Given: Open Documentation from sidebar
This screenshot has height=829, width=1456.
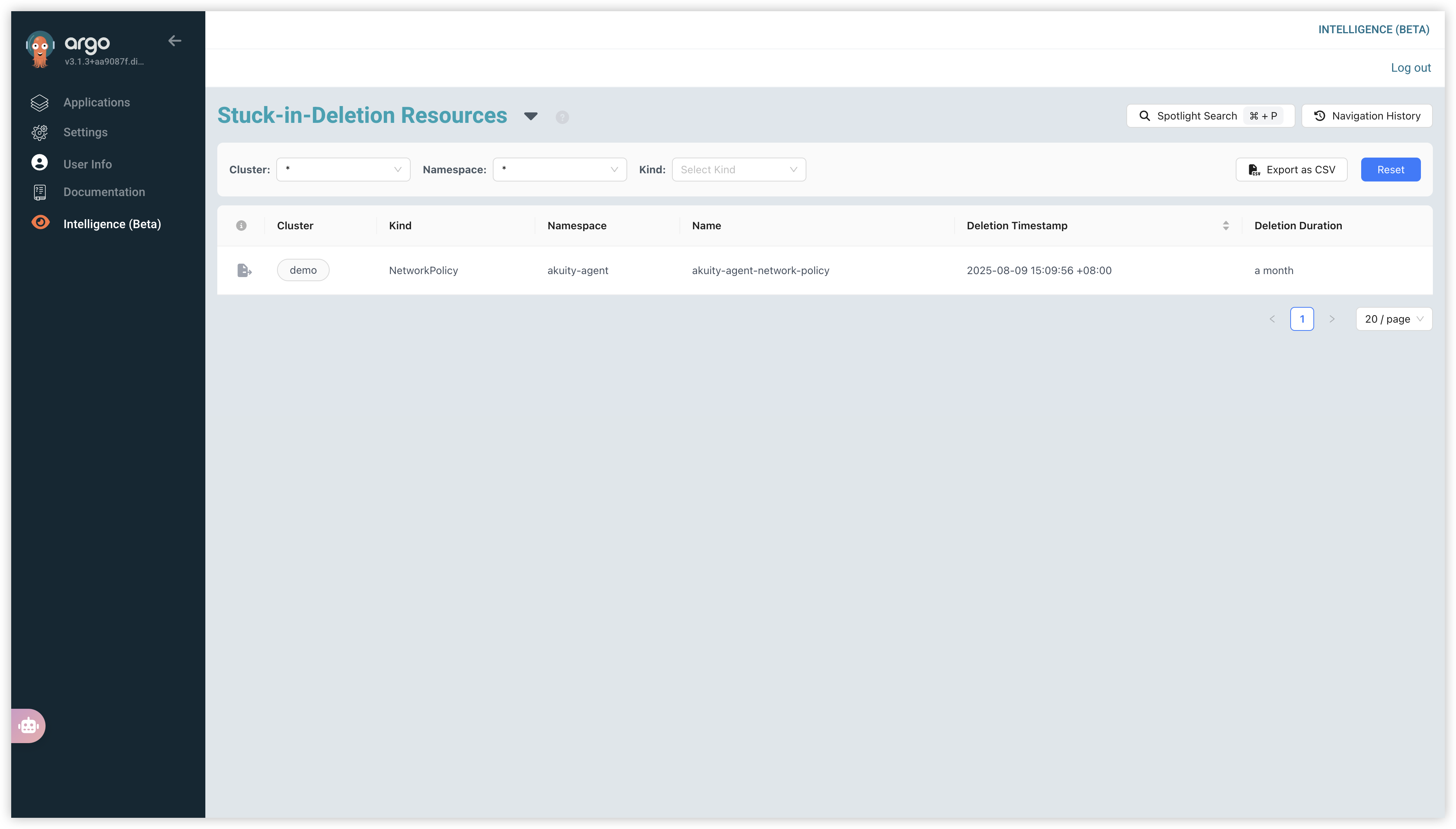Looking at the screenshot, I should pyautogui.click(x=103, y=192).
